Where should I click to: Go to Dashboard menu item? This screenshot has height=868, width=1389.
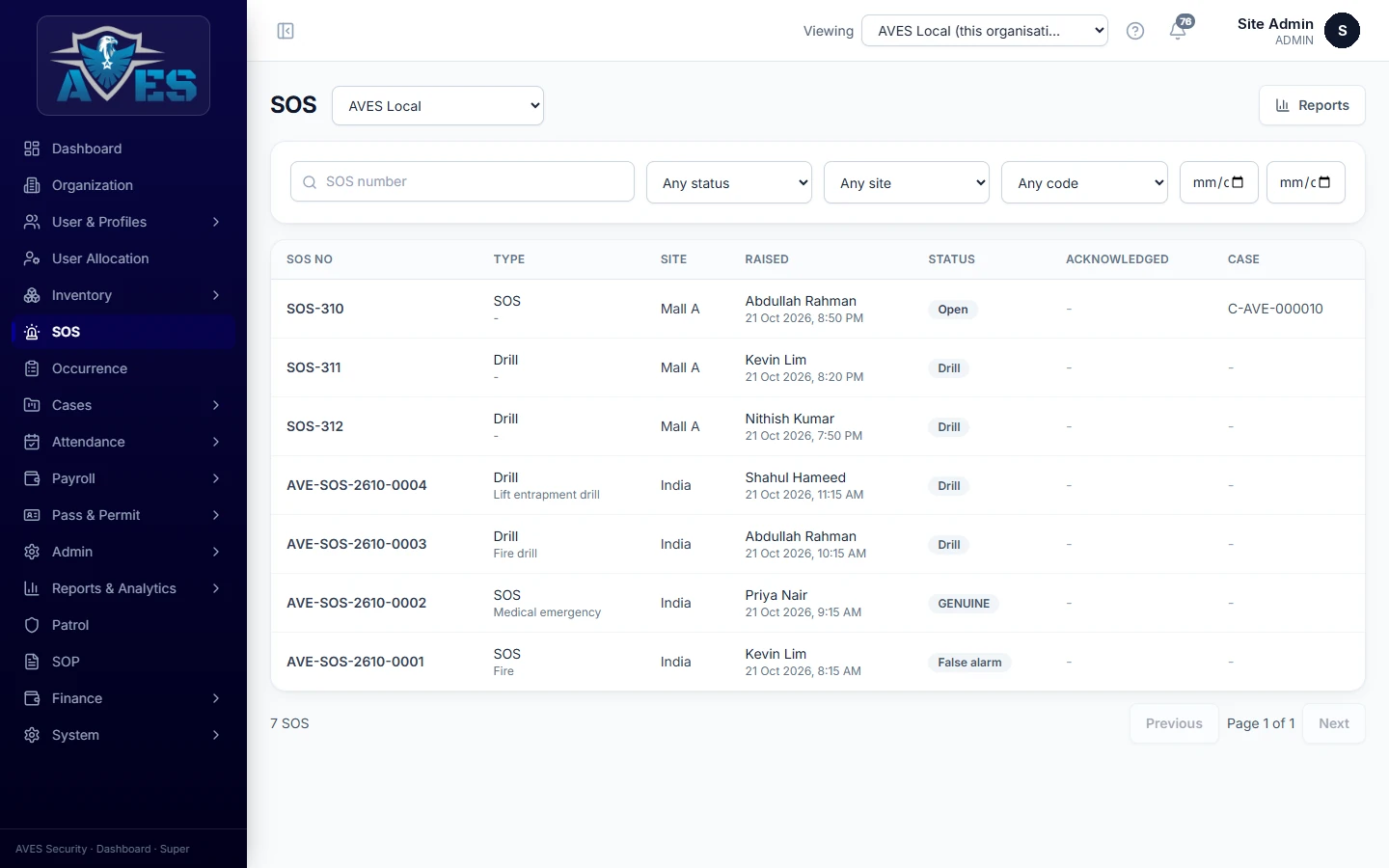pos(123,149)
